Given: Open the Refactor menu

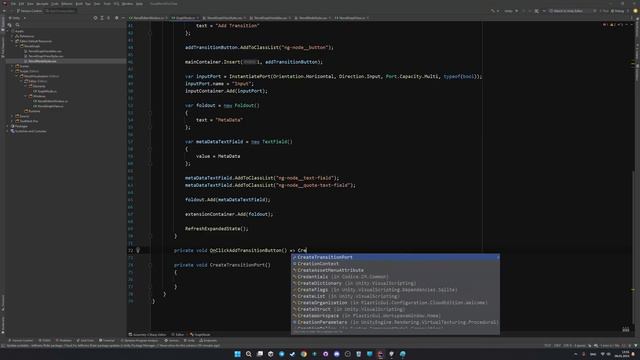Looking at the screenshot, I should click(67, 4).
